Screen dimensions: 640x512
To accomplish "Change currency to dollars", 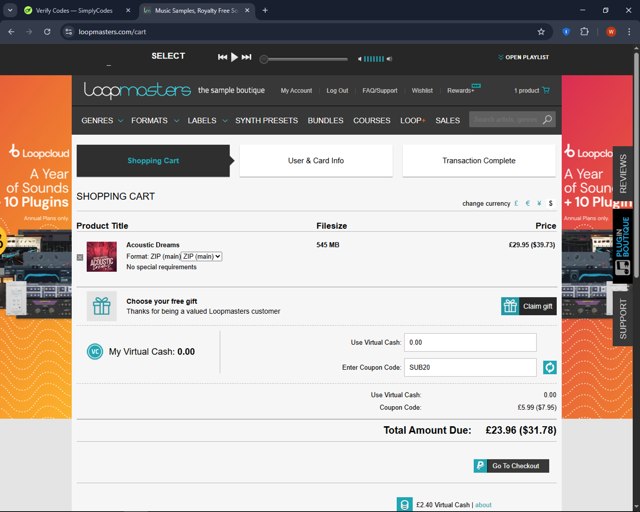I will click(x=551, y=203).
